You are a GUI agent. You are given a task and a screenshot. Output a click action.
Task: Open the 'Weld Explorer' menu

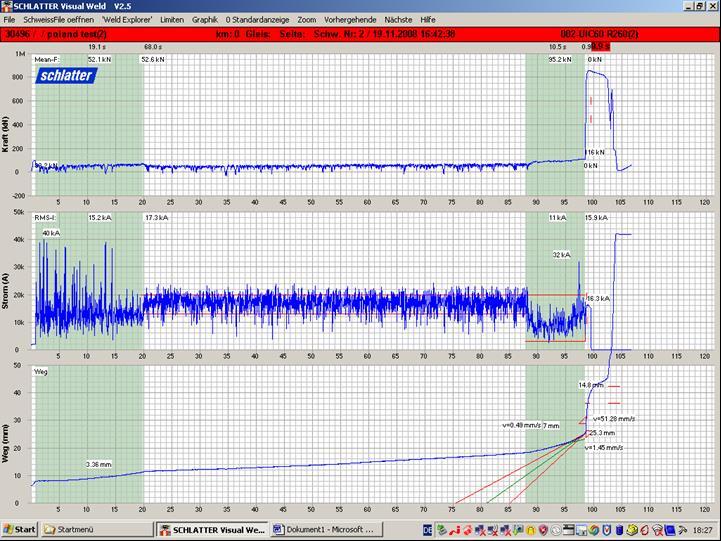point(127,20)
